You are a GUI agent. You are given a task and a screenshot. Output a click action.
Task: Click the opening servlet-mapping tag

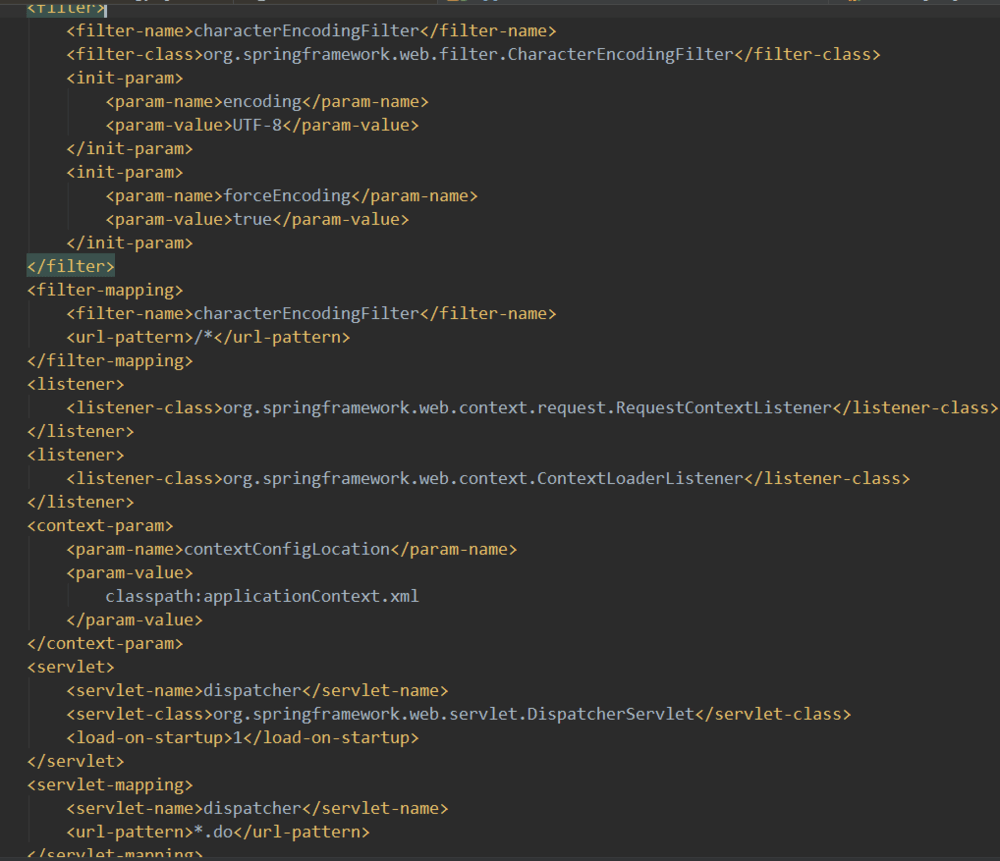click(x=110, y=785)
